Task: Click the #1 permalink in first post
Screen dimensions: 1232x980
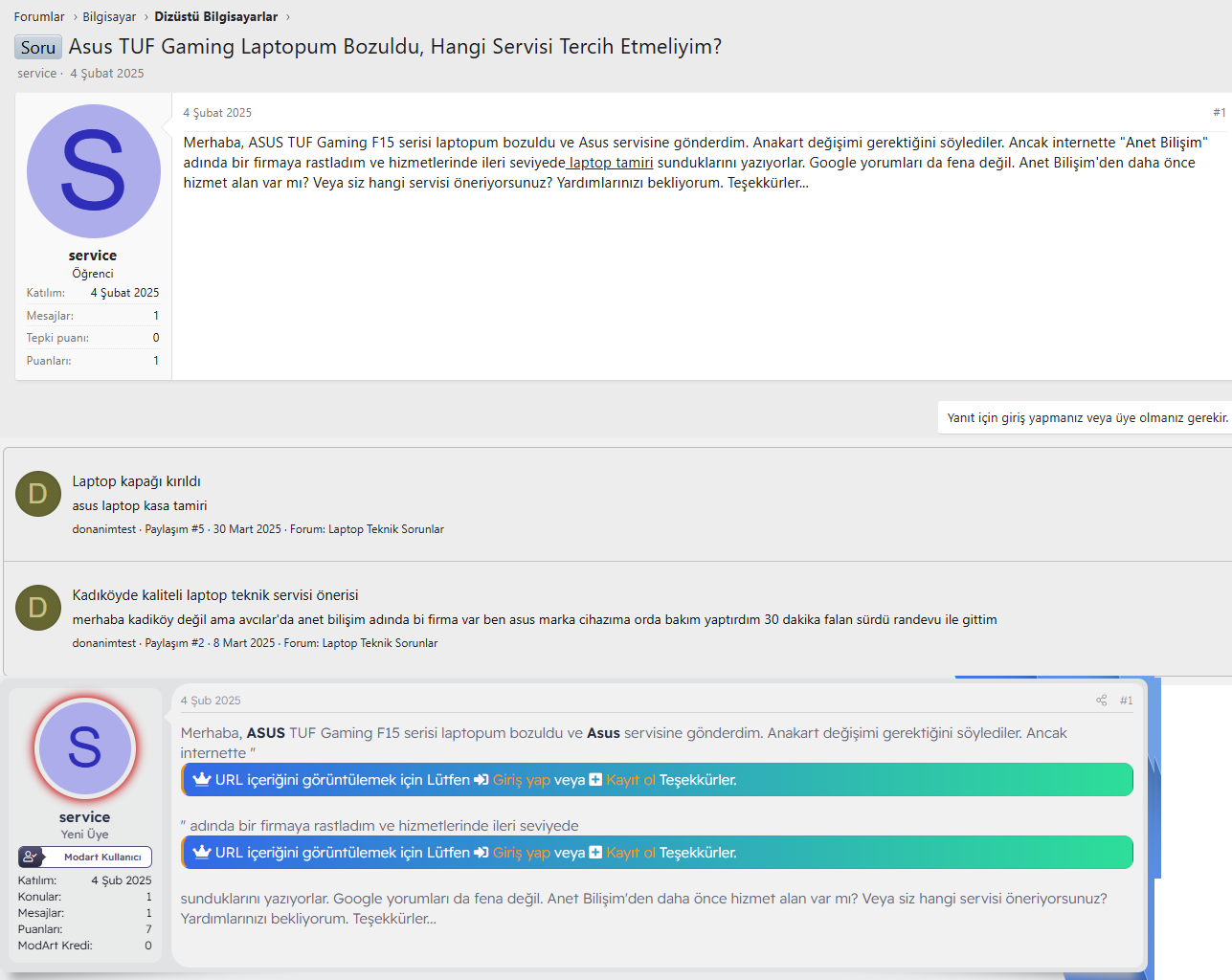Action: tap(1219, 113)
